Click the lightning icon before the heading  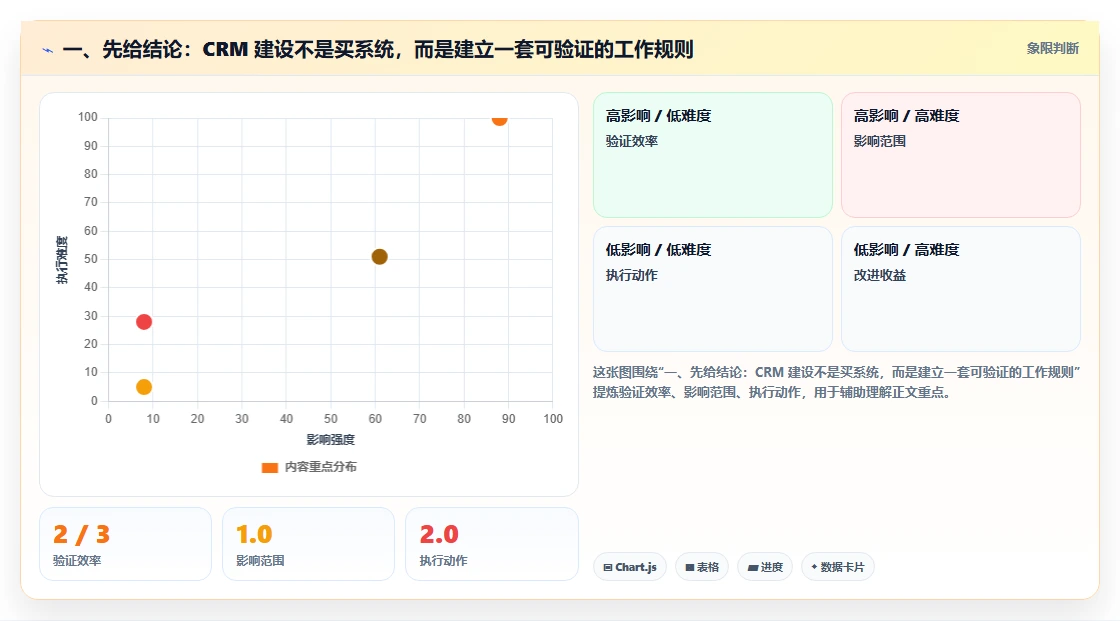48,50
